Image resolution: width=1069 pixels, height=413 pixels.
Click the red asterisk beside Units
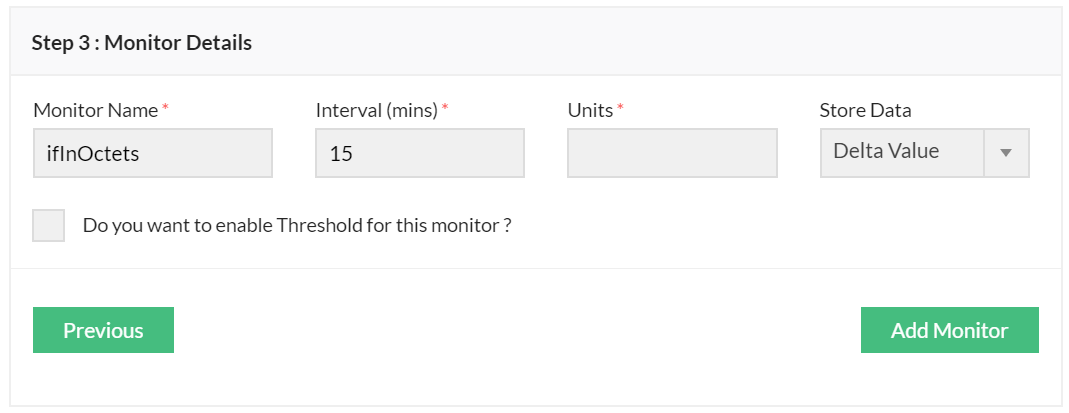[620, 107]
